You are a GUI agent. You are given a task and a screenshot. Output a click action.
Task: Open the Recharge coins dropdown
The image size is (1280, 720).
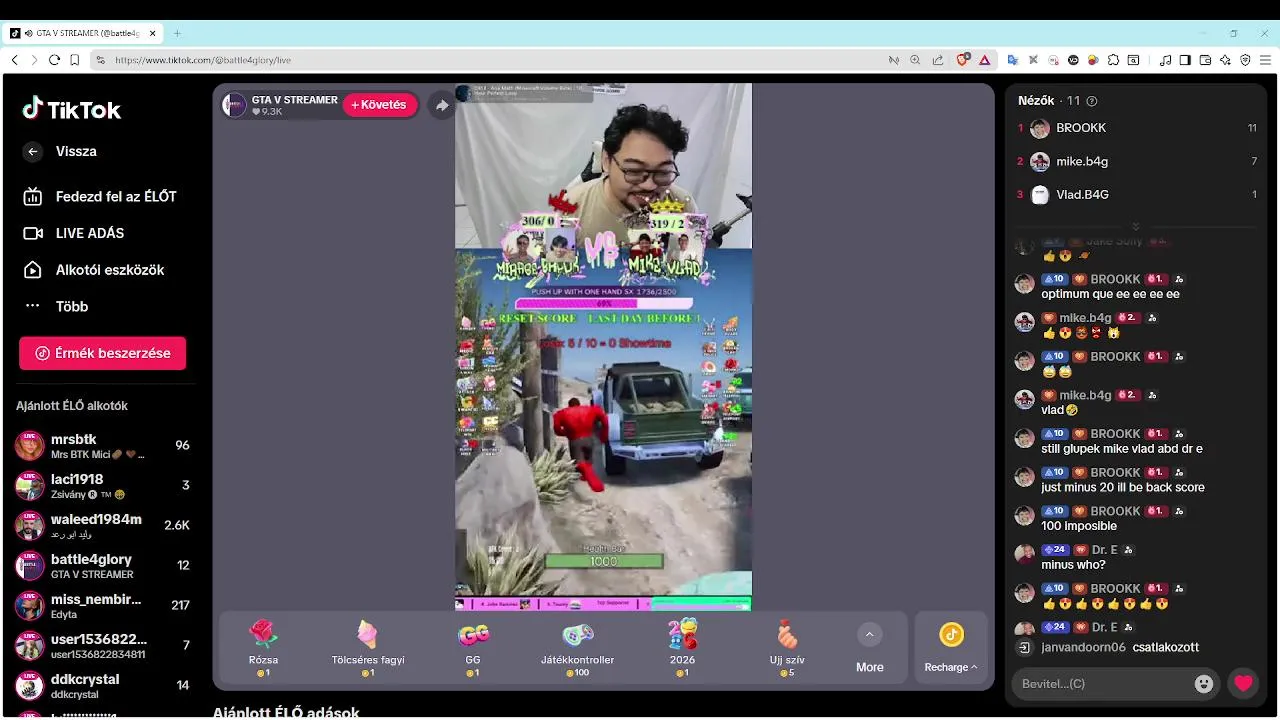(951, 648)
